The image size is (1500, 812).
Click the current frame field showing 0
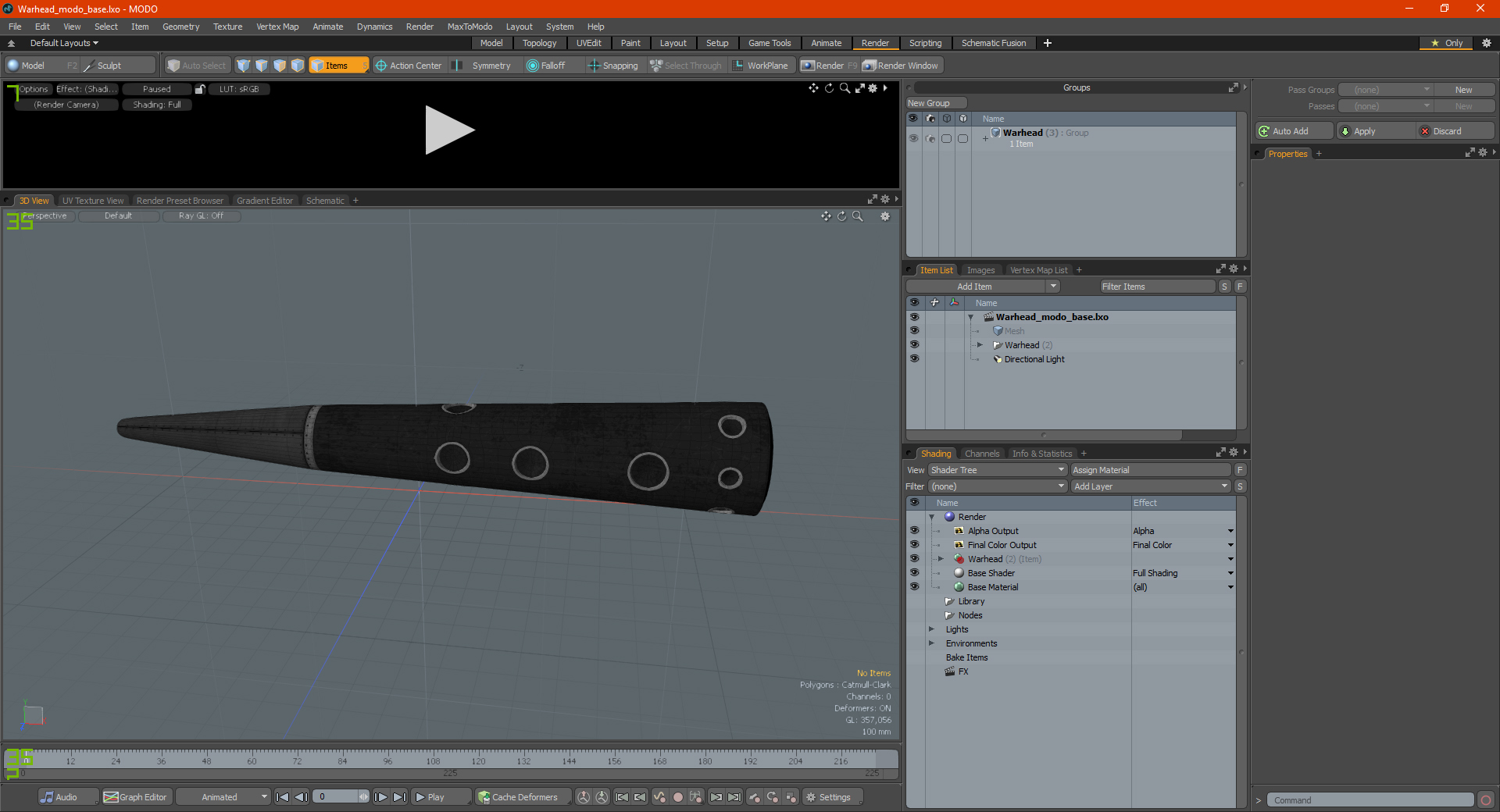point(336,797)
